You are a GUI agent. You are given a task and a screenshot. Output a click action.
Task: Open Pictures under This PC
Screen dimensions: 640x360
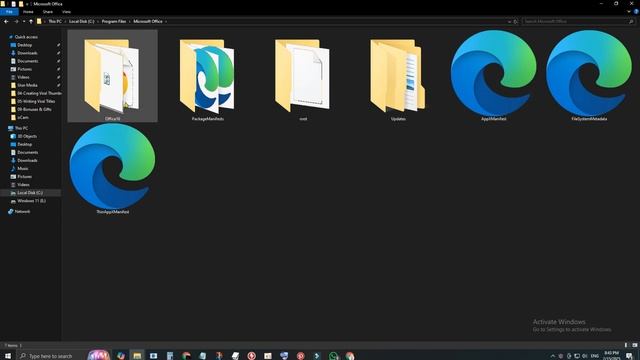(x=24, y=177)
